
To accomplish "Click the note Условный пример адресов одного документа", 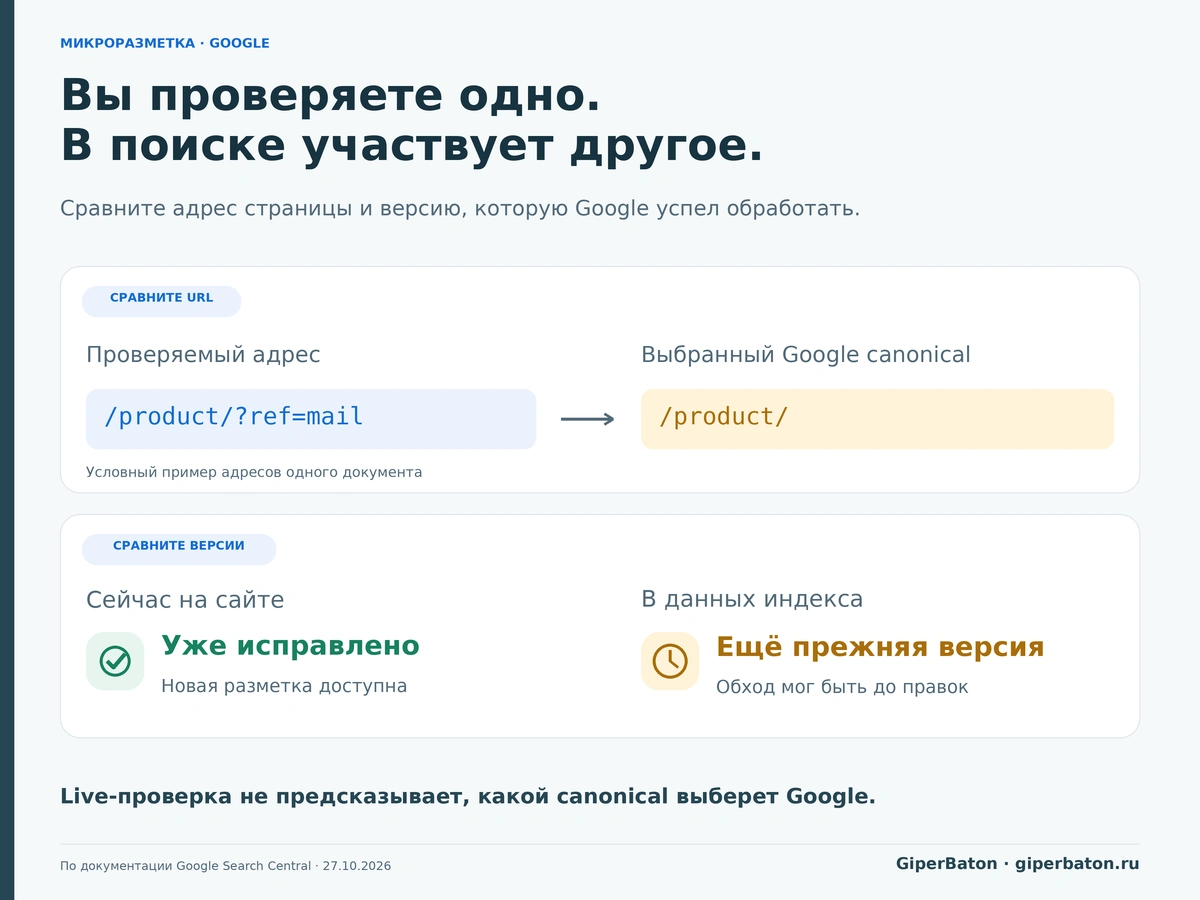I will (254, 472).
